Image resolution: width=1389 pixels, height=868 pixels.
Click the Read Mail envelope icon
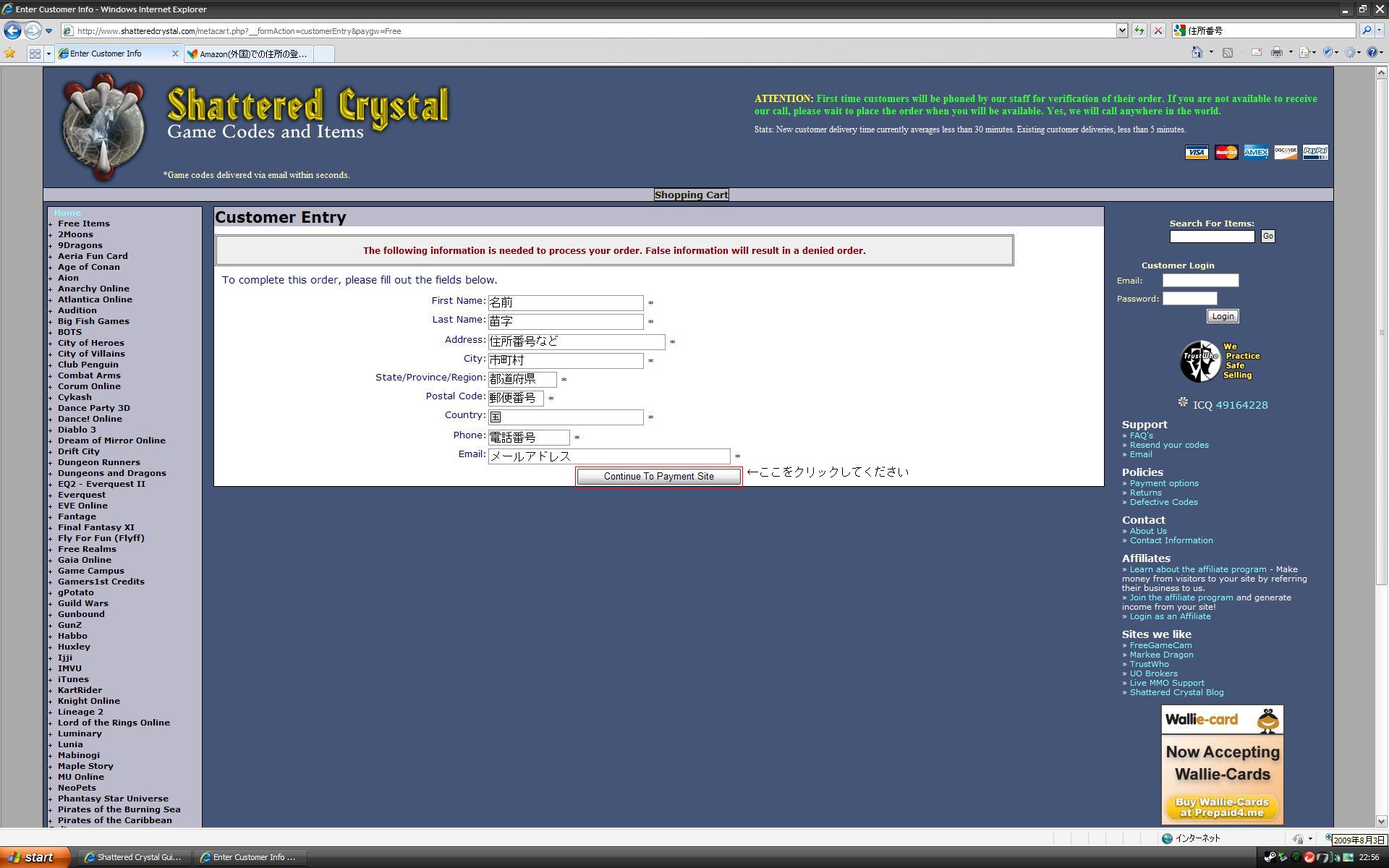1256,52
